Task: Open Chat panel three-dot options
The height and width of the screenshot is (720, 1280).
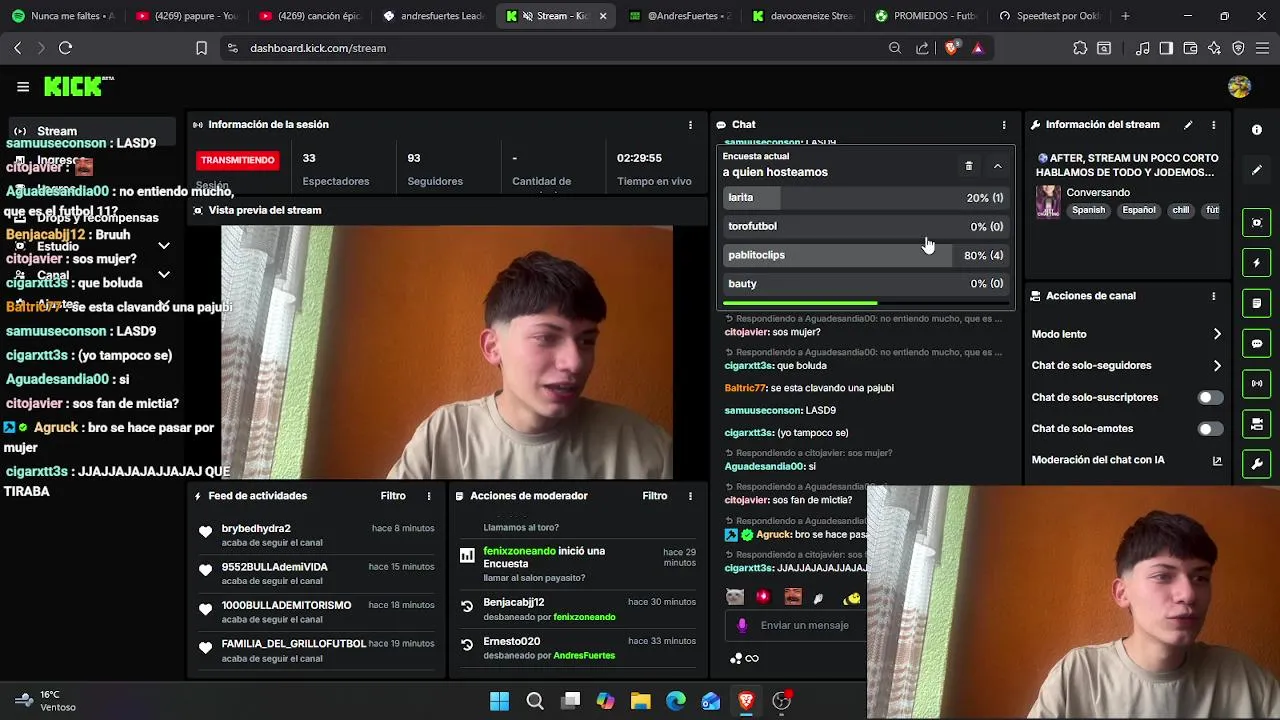Action: click(1004, 125)
